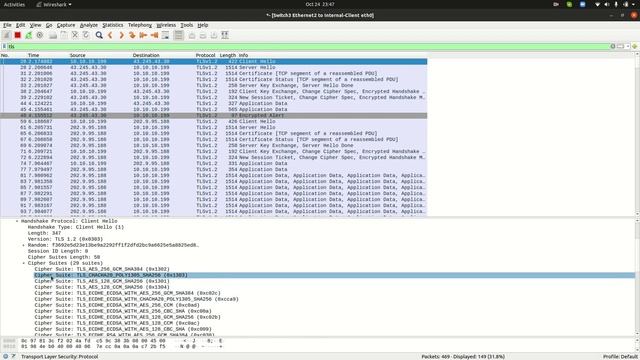Image resolution: width=640 pixels, height=360 pixels.
Task: Sort by Length column header
Action: pos(228,55)
